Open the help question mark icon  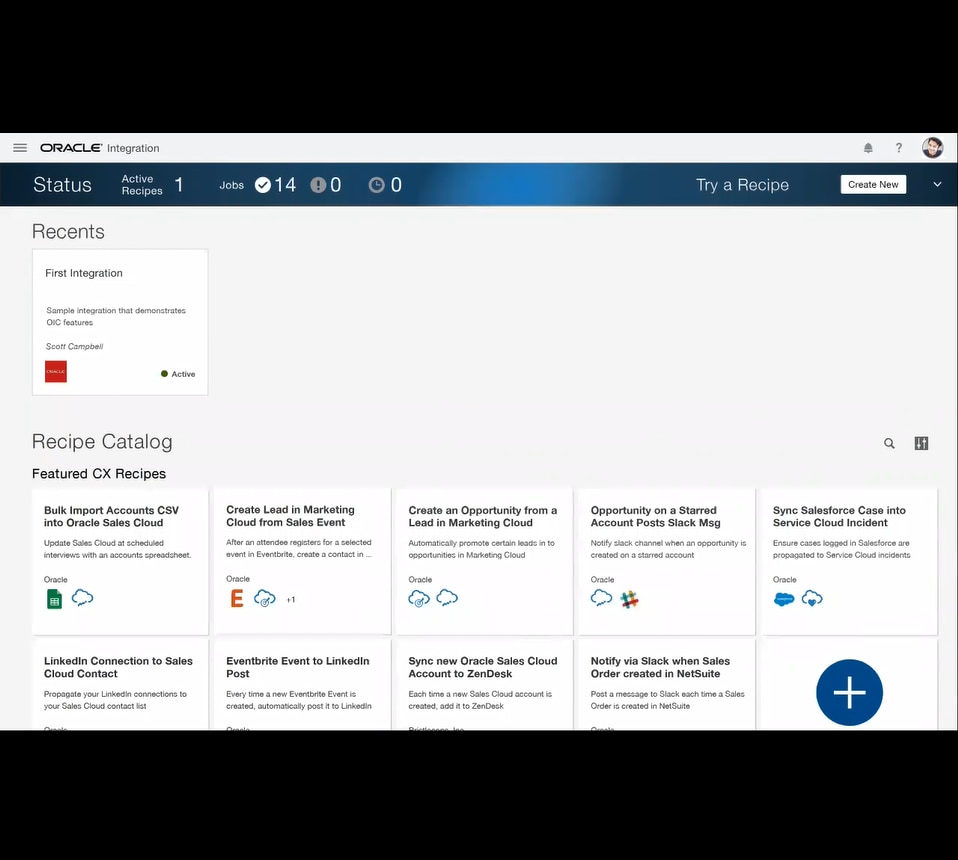click(899, 148)
